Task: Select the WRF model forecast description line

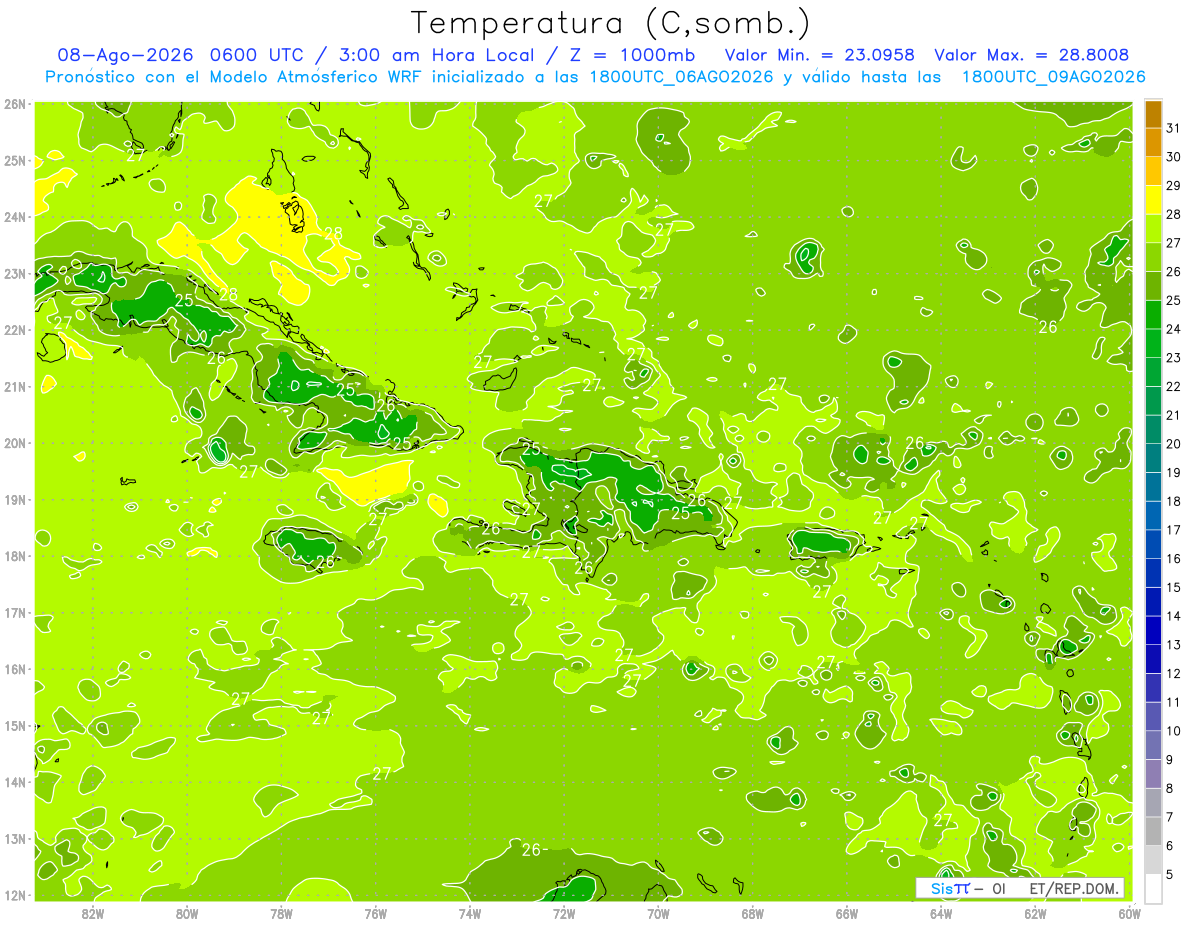Action: tap(595, 77)
